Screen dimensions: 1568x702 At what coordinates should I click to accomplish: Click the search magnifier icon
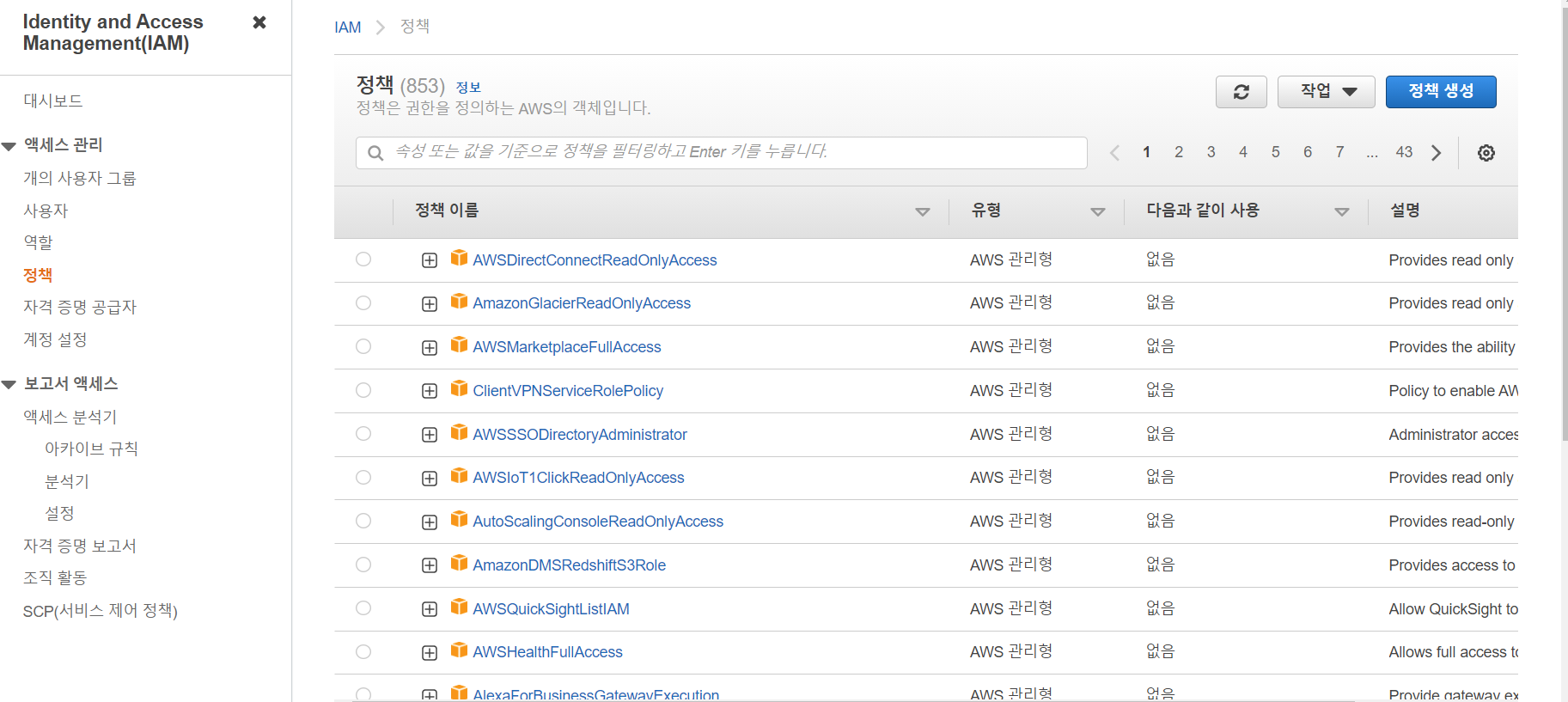tap(375, 153)
